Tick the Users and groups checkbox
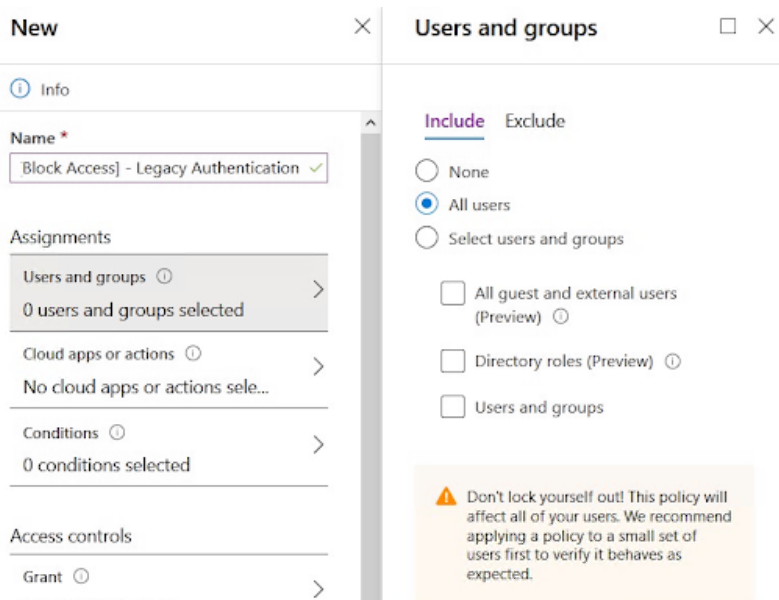 click(453, 407)
